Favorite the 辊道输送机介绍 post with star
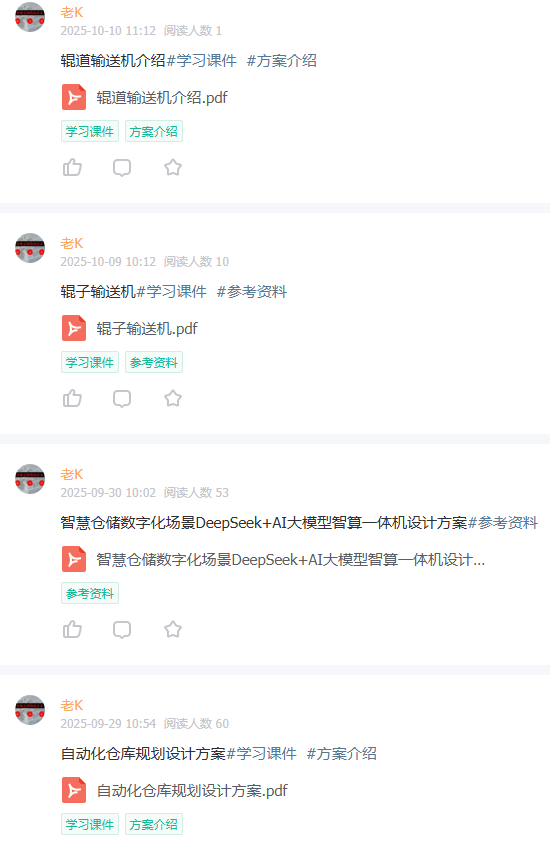The width and height of the screenshot is (550, 845). (x=173, y=168)
